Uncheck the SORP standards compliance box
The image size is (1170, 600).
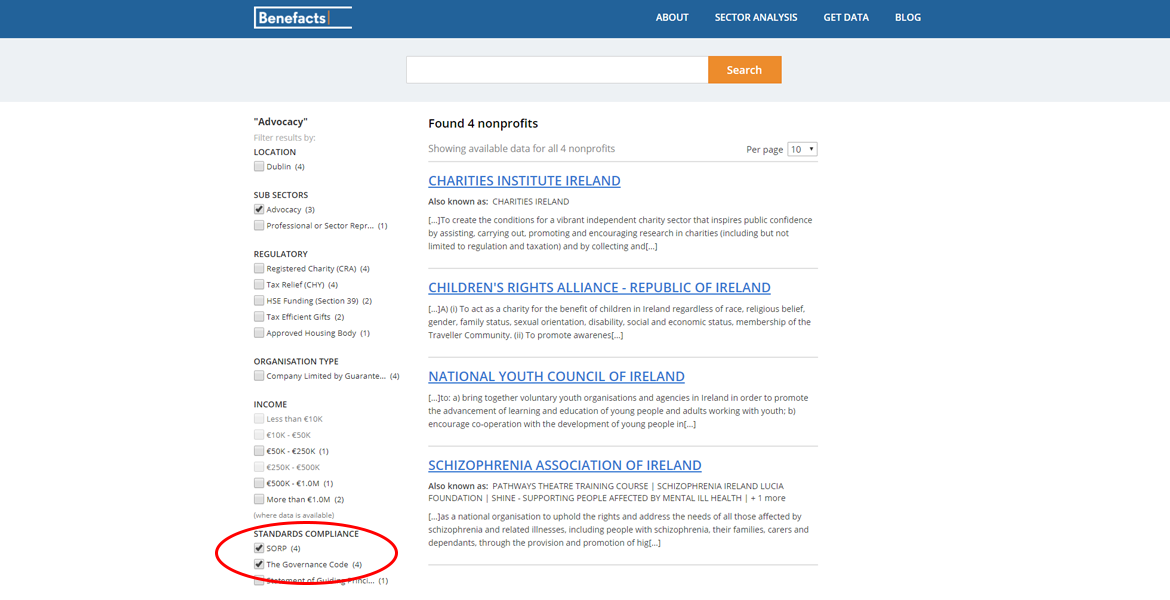[x=259, y=548]
